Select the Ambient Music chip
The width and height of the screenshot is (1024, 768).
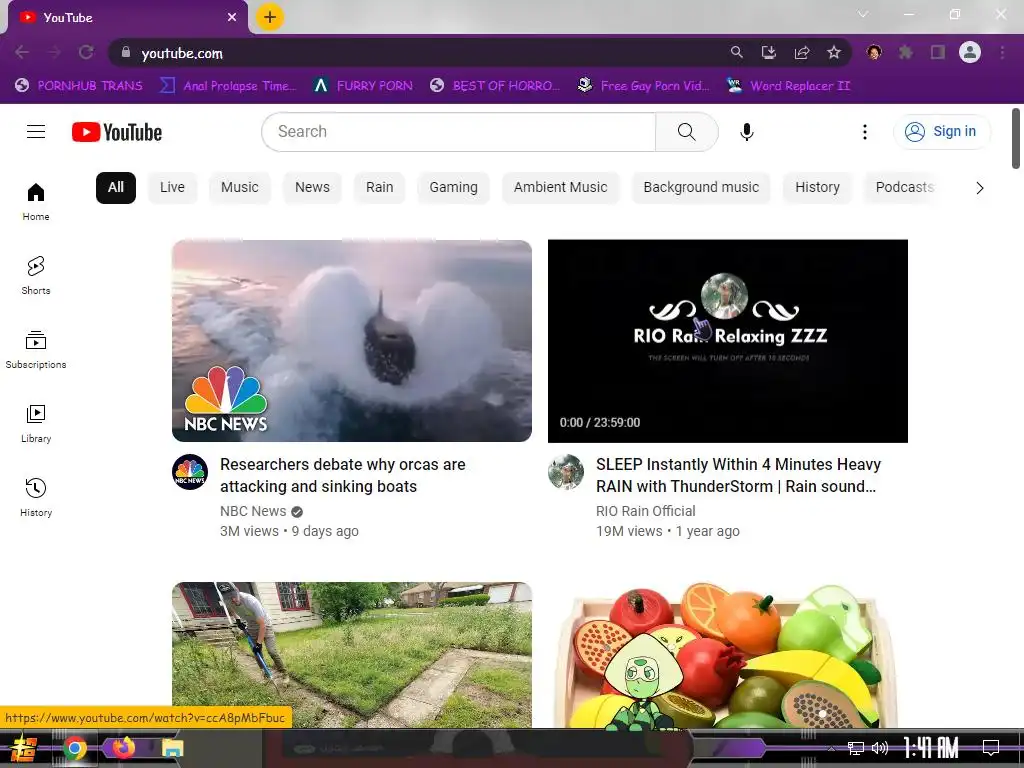pos(560,188)
